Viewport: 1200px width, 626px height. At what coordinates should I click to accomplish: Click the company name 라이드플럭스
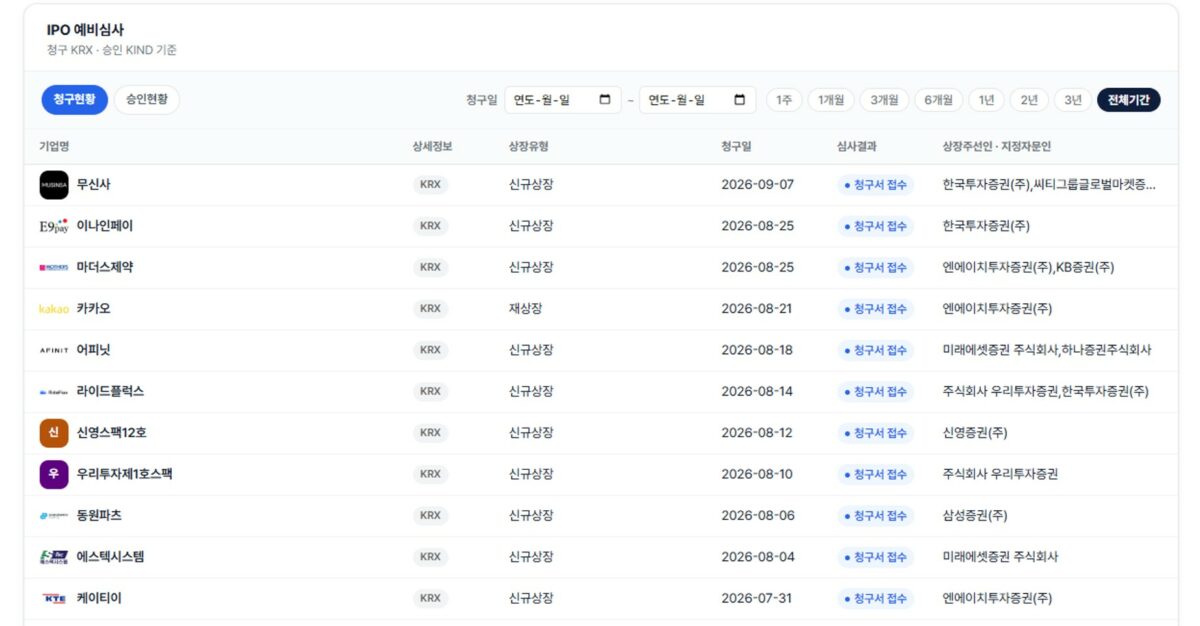click(x=110, y=392)
